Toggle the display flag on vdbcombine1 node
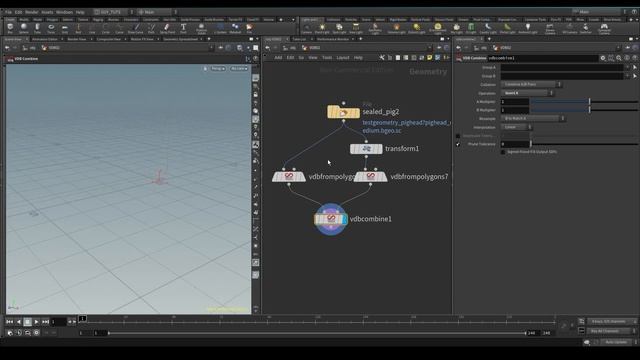640x360 pixels. (345, 219)
